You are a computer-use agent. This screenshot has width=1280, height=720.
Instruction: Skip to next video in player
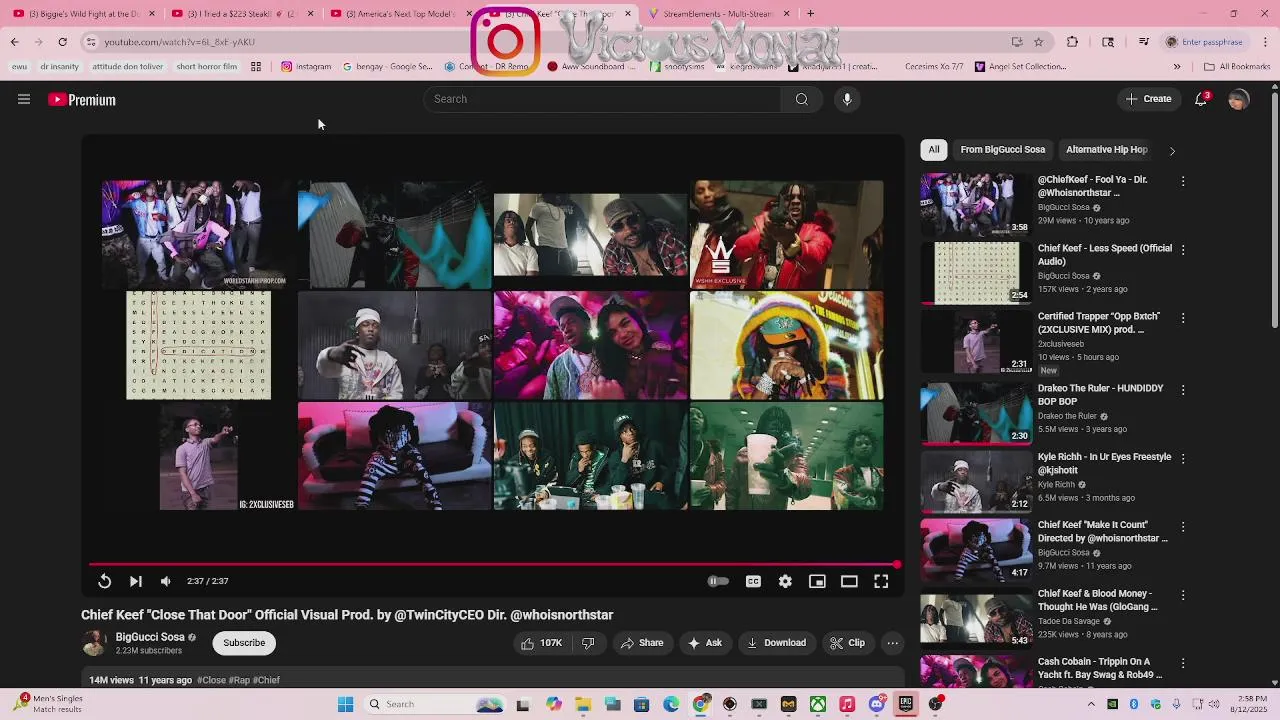(x=135, y=581)
